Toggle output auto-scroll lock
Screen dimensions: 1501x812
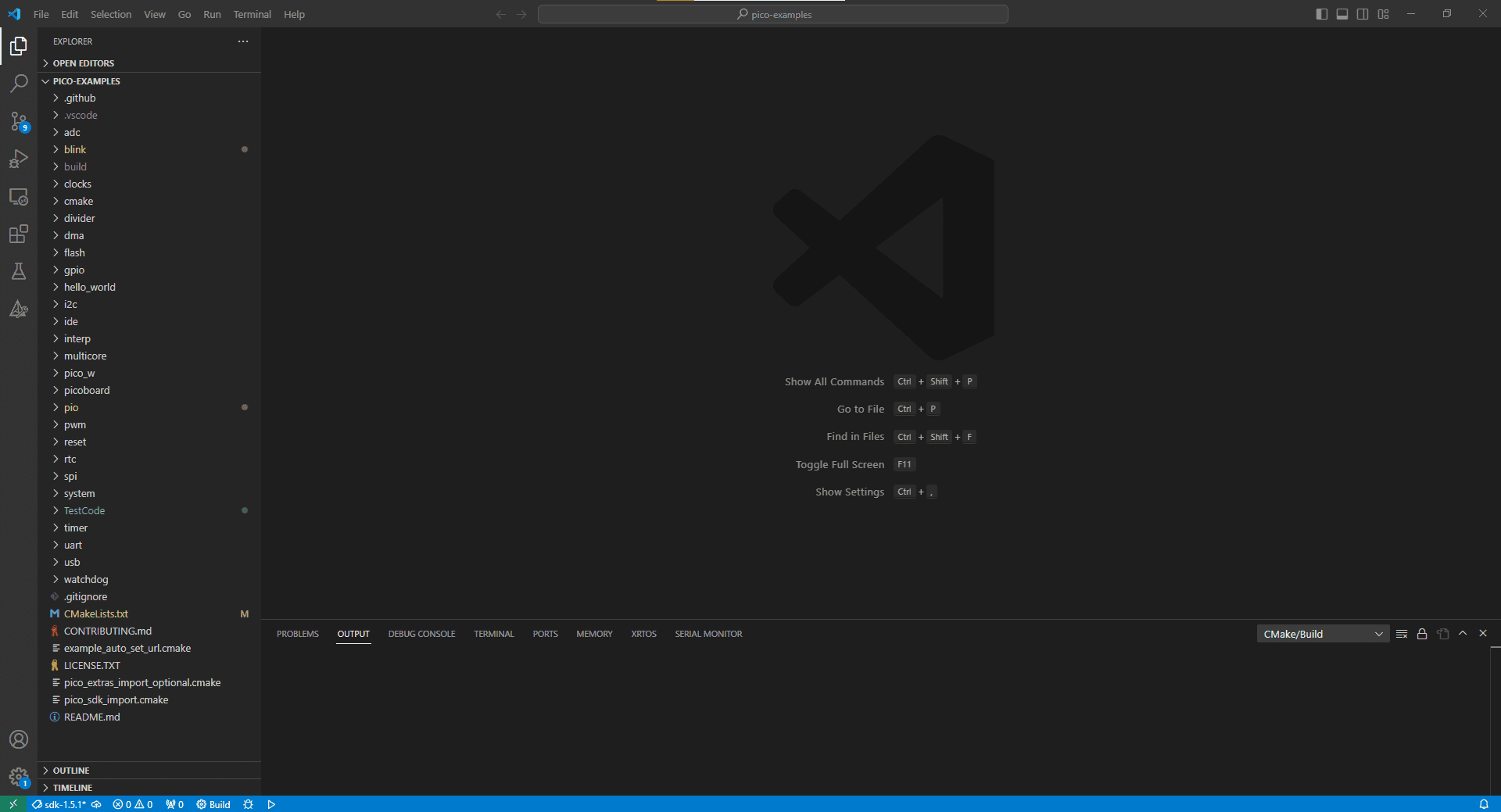tap(1422, 634)
